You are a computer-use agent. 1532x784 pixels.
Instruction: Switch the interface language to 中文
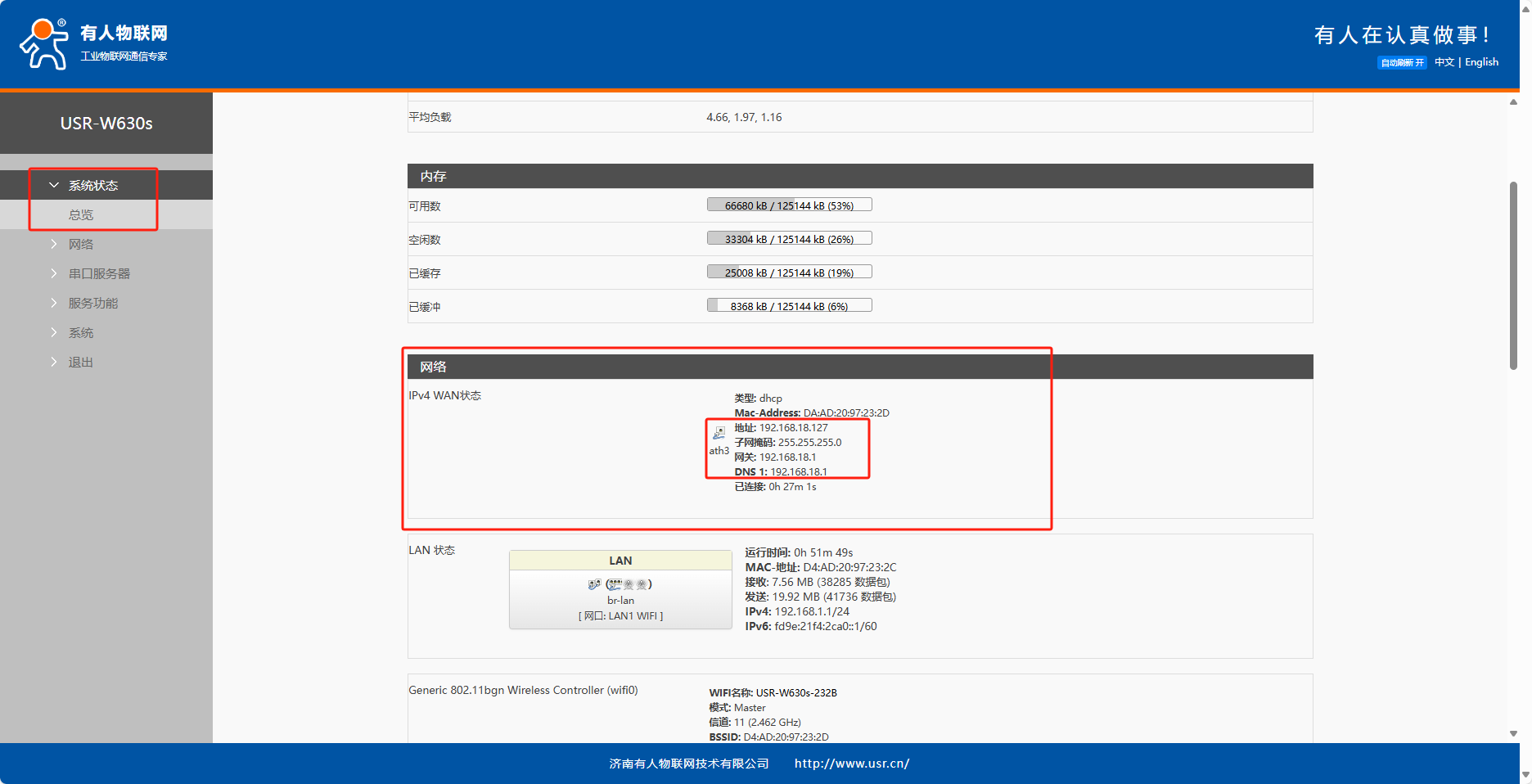point(1444,62)
